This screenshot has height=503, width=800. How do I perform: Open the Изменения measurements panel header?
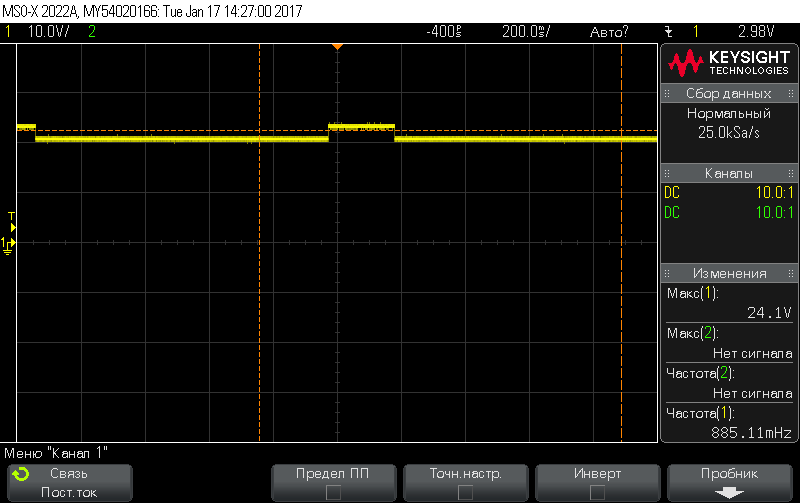[729, 273]
